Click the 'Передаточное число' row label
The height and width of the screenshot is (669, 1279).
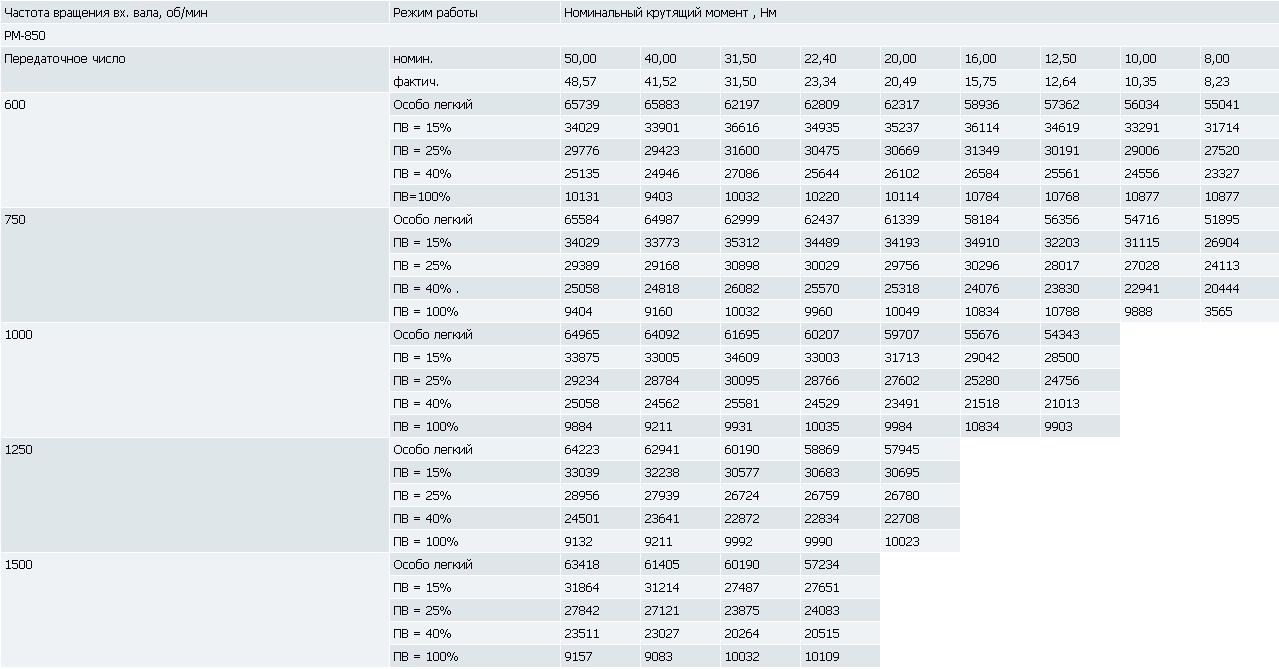[x=65, y=59]
